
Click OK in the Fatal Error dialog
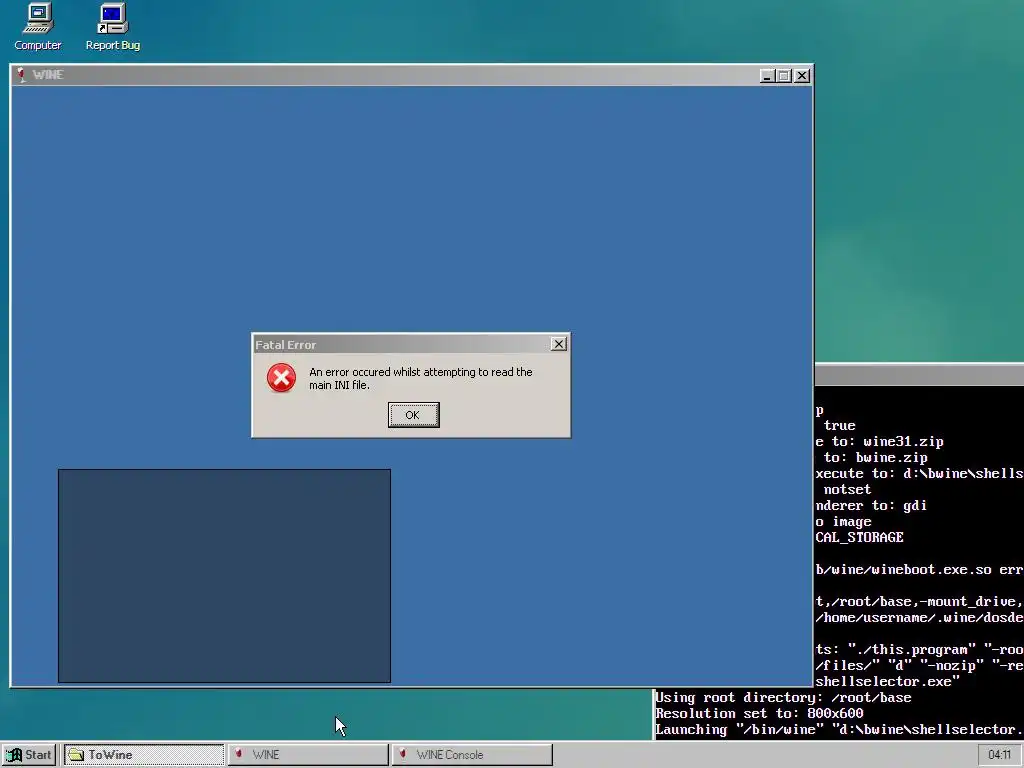tap(413, 415)
